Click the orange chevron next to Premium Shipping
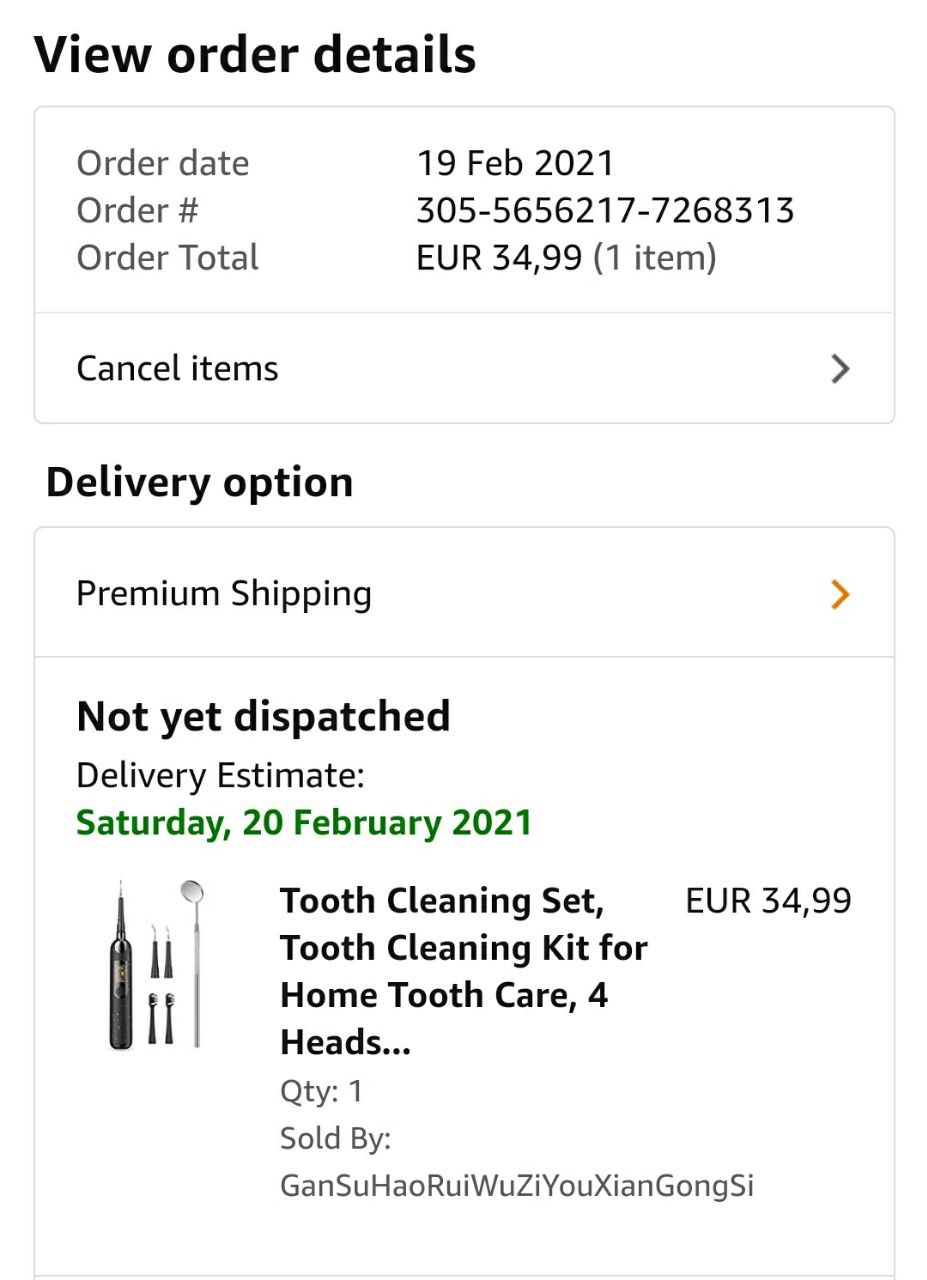The image size is (927, 1280). 840,594
